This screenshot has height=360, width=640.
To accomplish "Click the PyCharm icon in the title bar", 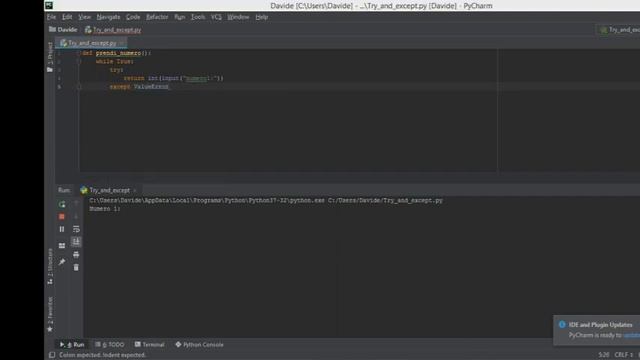I will click(49, 5).
